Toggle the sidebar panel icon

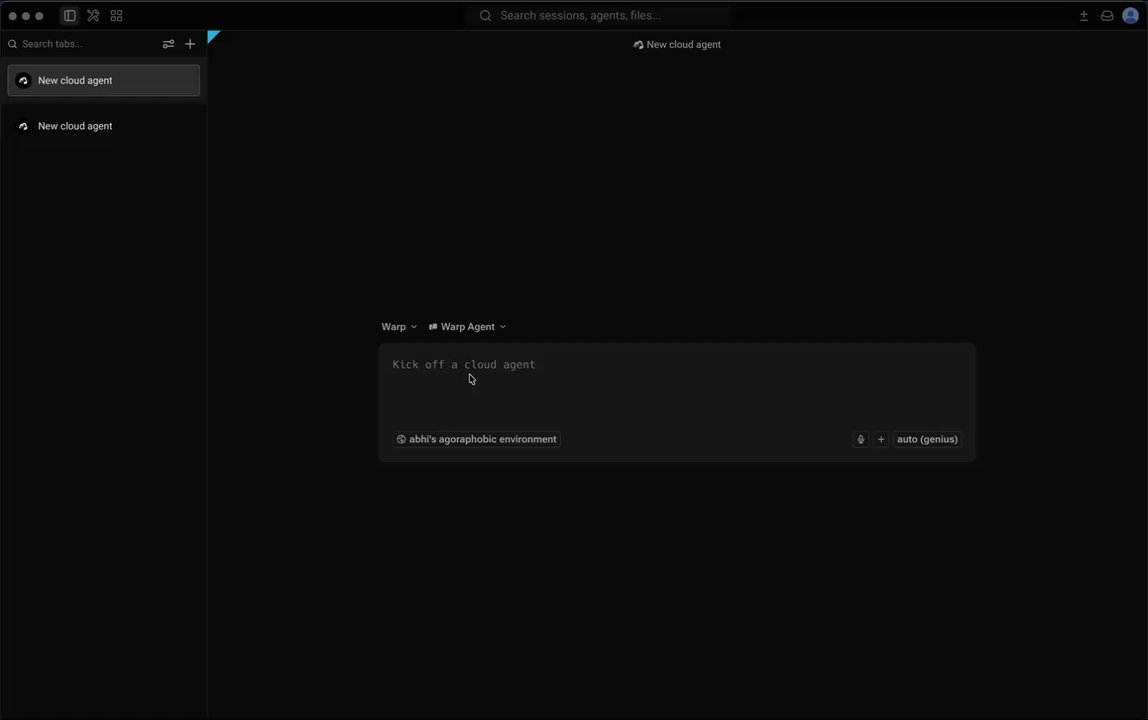tap(70, 15)
